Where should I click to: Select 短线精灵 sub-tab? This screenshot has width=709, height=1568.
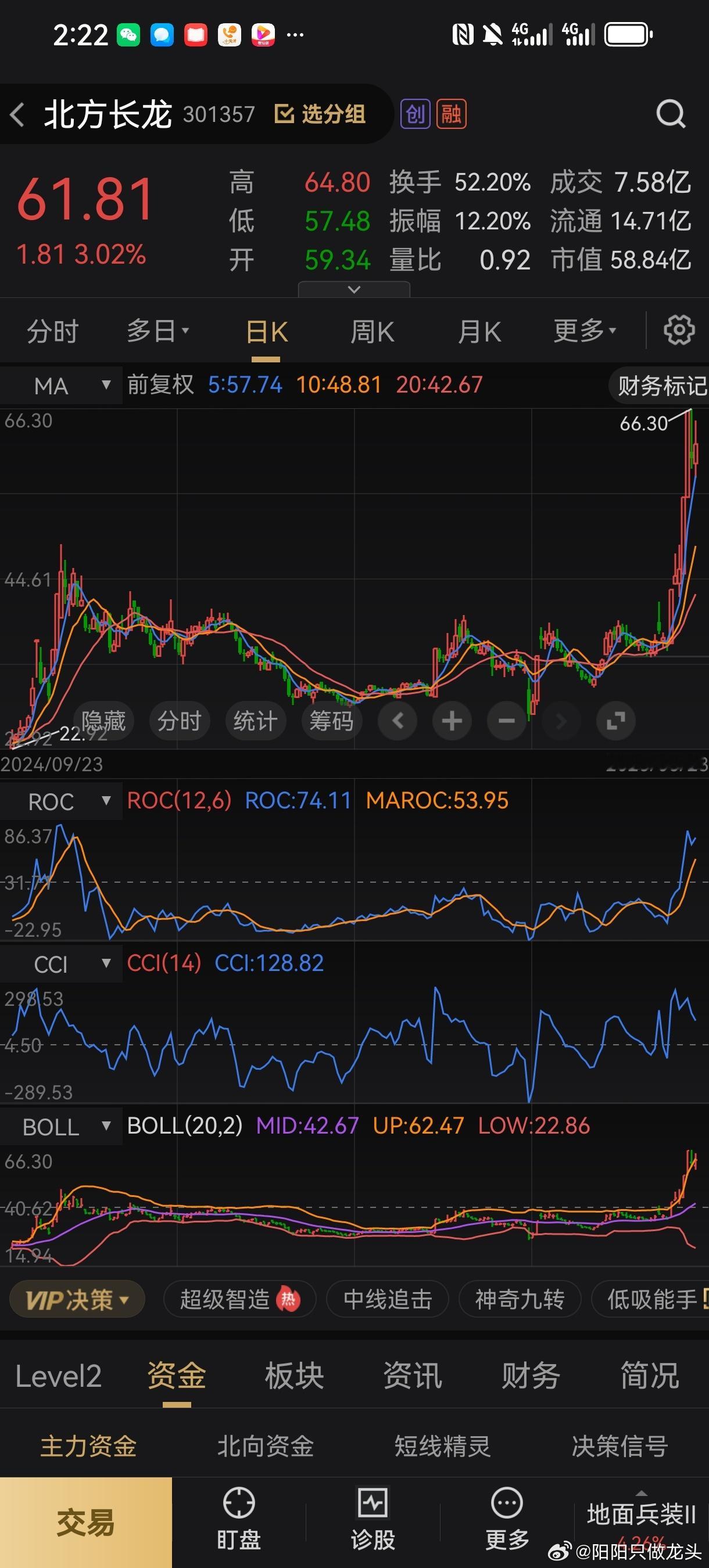point(443,1446)
